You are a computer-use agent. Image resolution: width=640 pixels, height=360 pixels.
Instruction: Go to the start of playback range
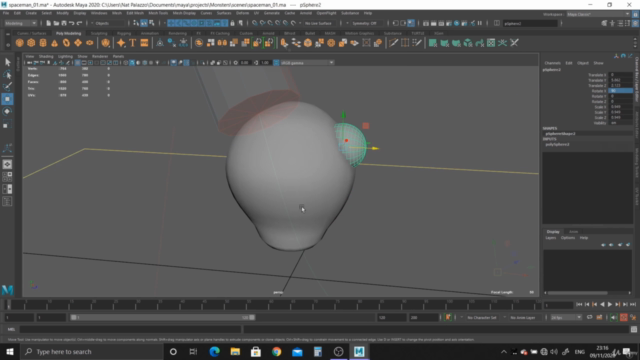(579, 304)
